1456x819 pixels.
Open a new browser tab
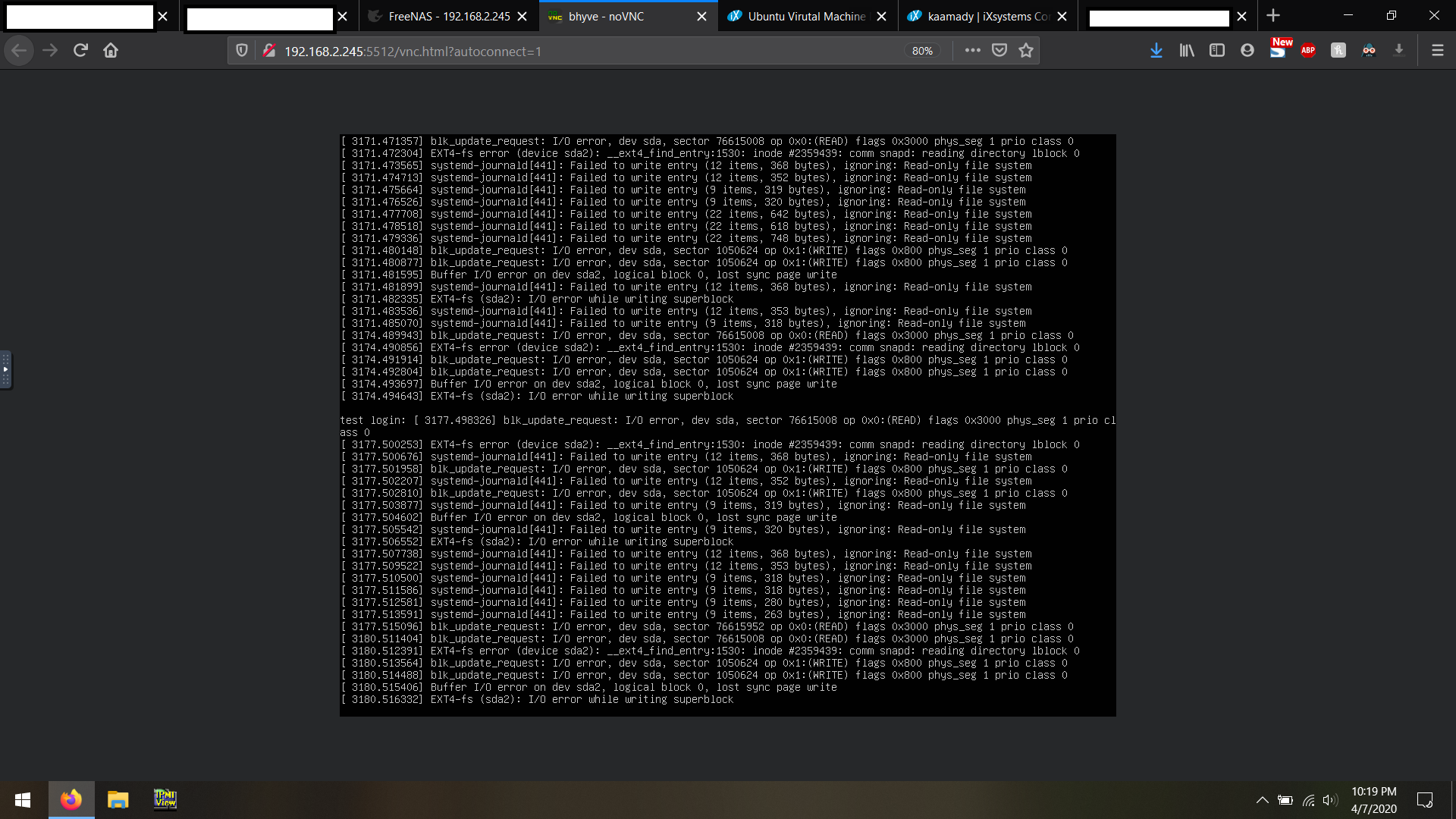coord(1273,16)
